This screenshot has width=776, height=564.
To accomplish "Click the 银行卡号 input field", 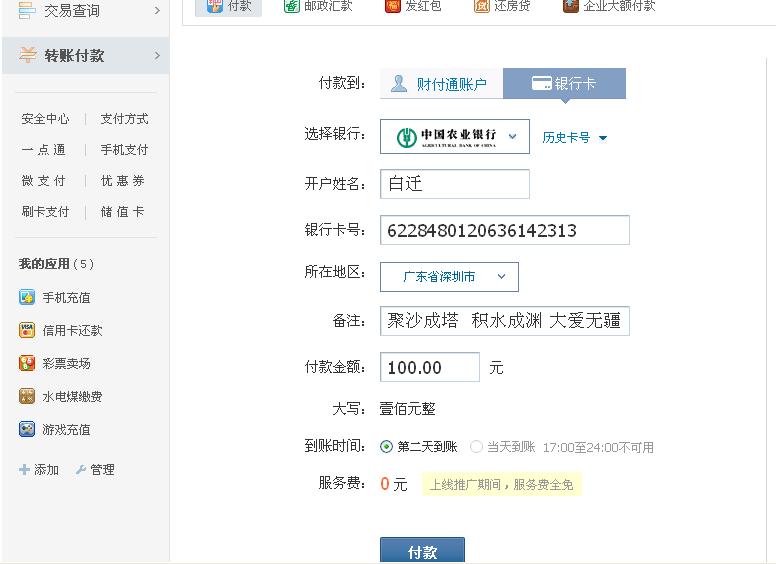I will (x=504, y=231).
